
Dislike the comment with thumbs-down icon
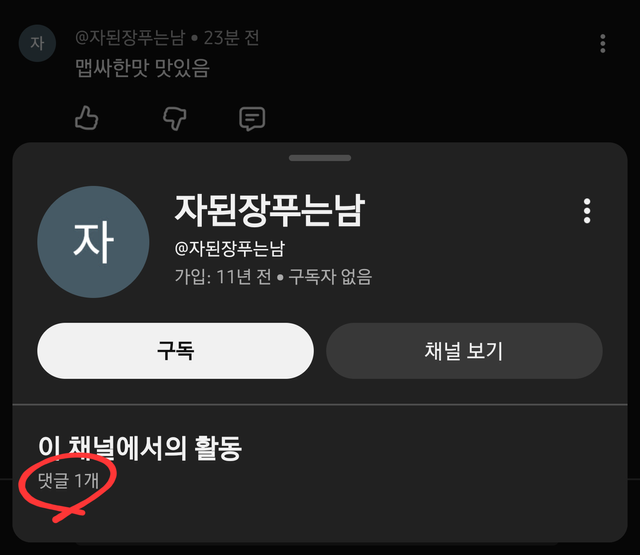coord(175,118)
